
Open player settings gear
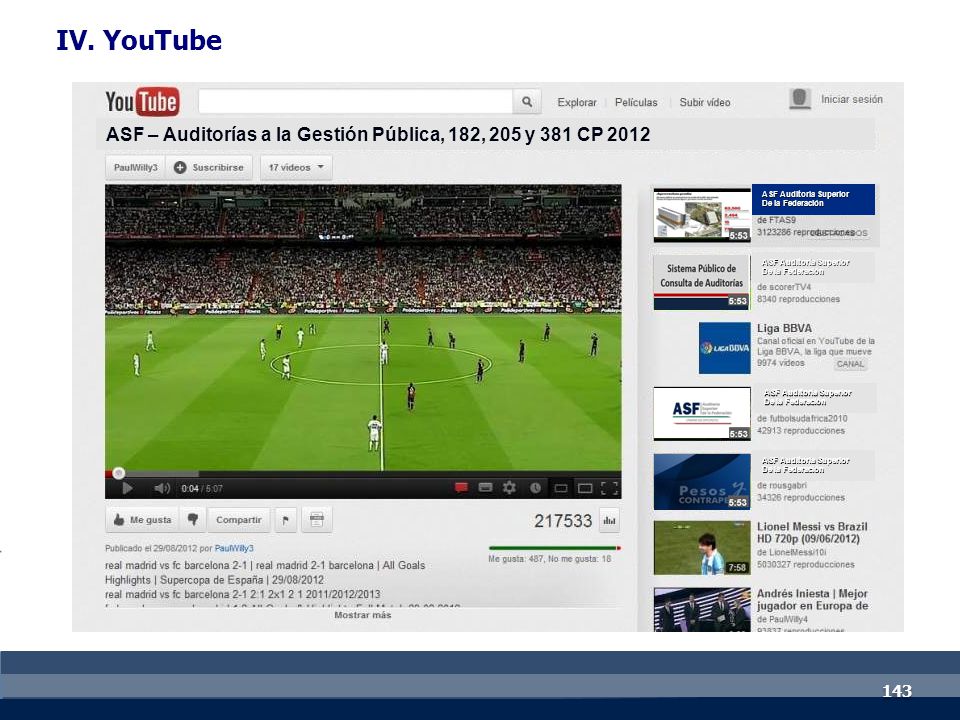tap(509, 487)
